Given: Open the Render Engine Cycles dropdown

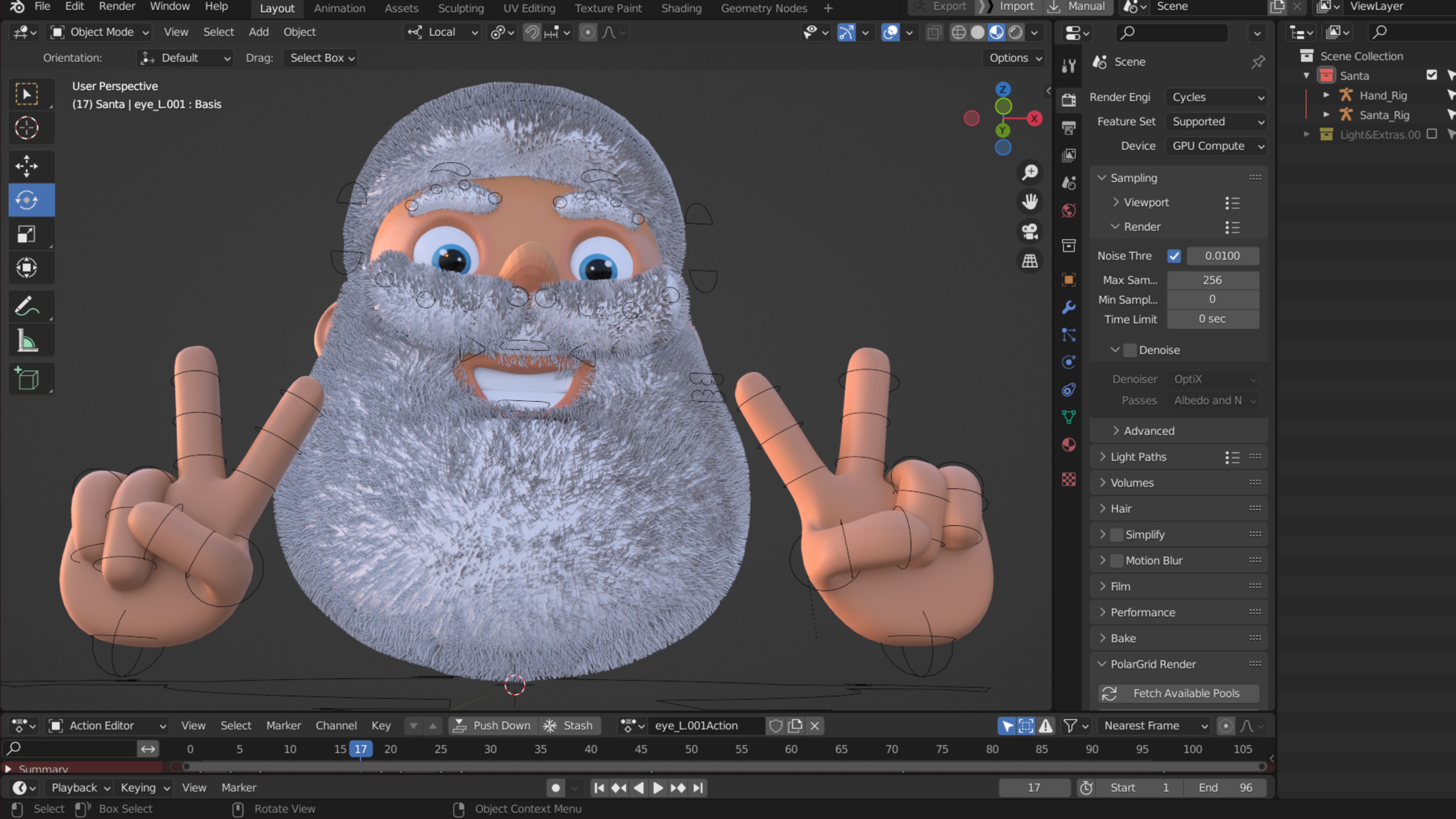Looking at the screenshot, I should pos(1216,97).
